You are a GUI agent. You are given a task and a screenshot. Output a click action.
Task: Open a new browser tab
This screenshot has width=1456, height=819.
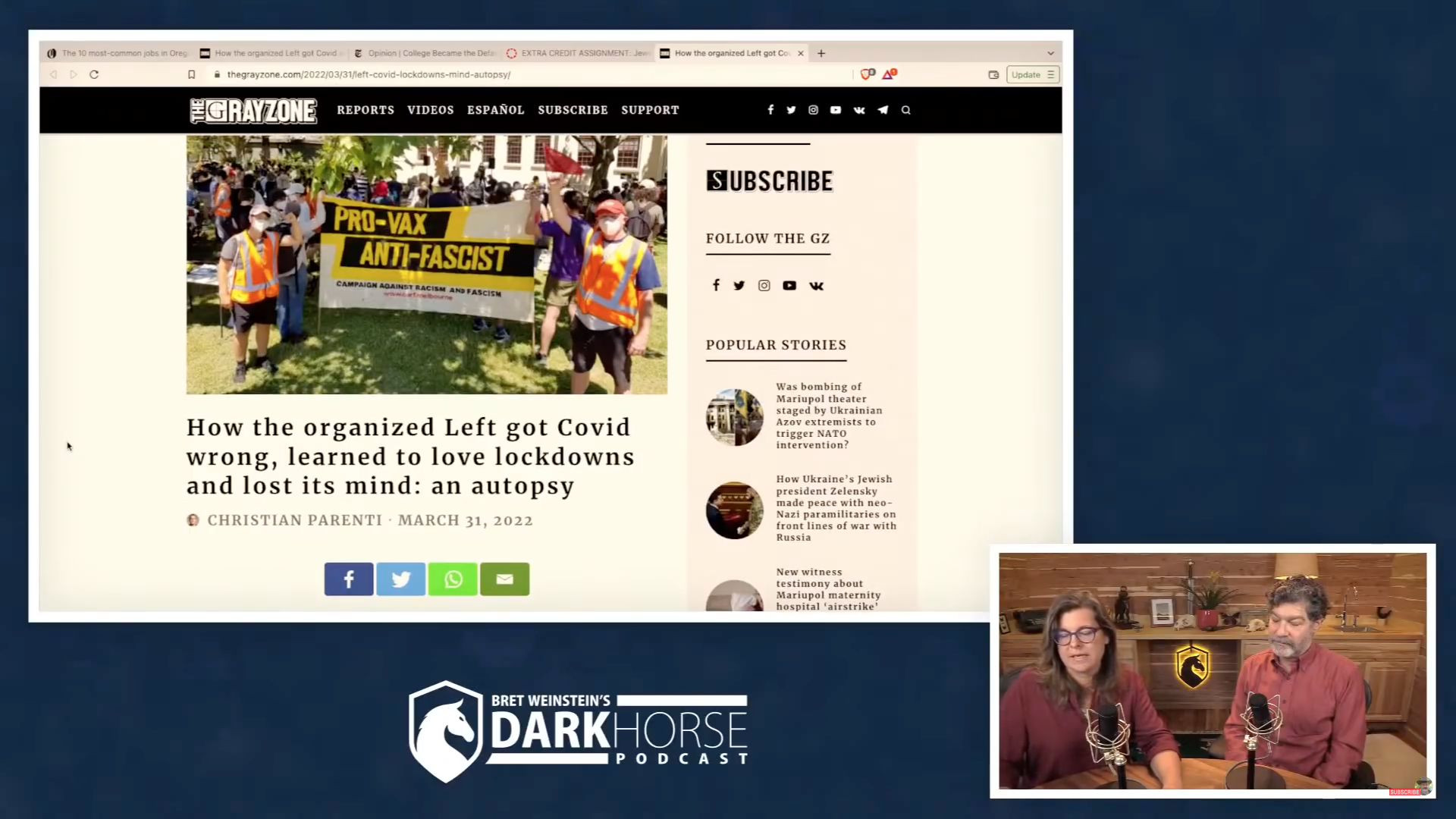[x=821, y=53]
